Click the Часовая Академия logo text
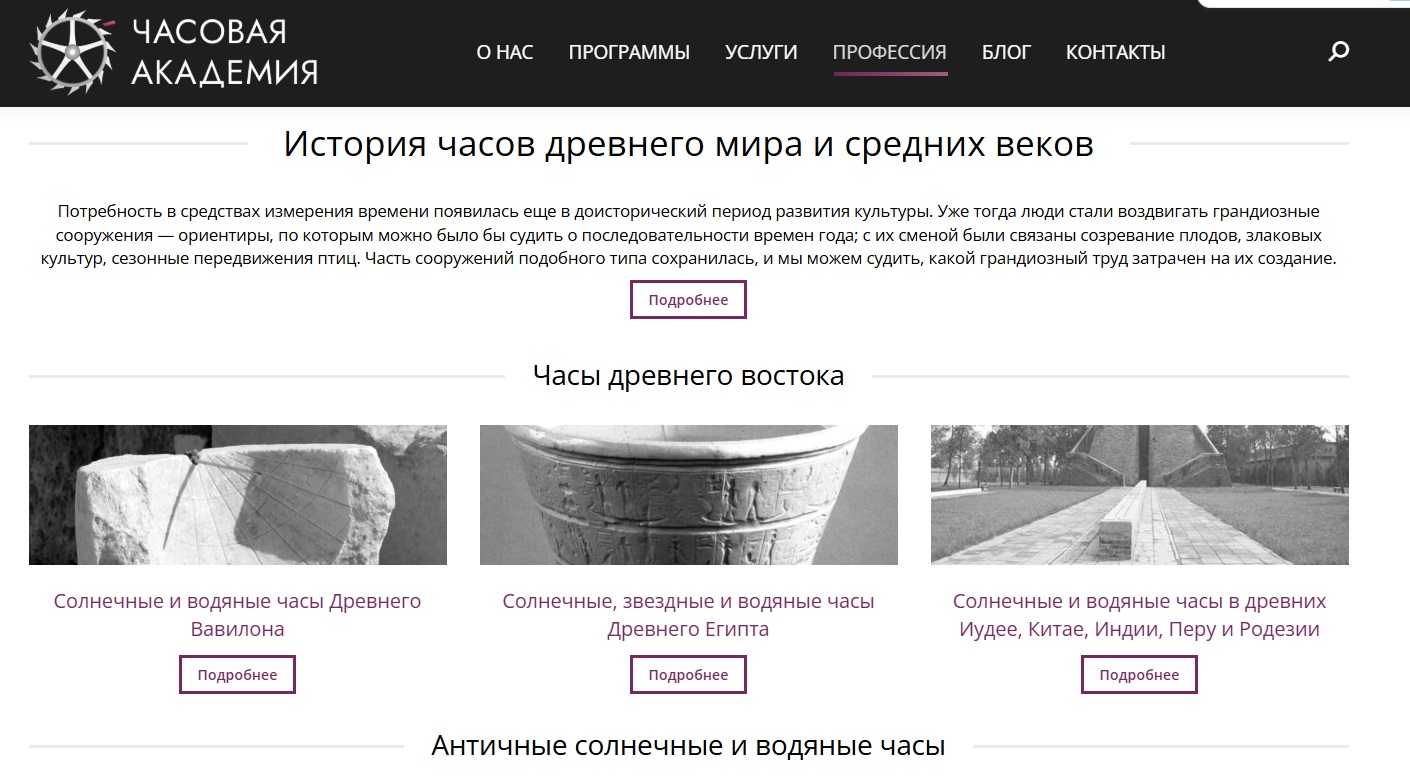The height and width of the screenshot is (783, 1410). [224, 52]
